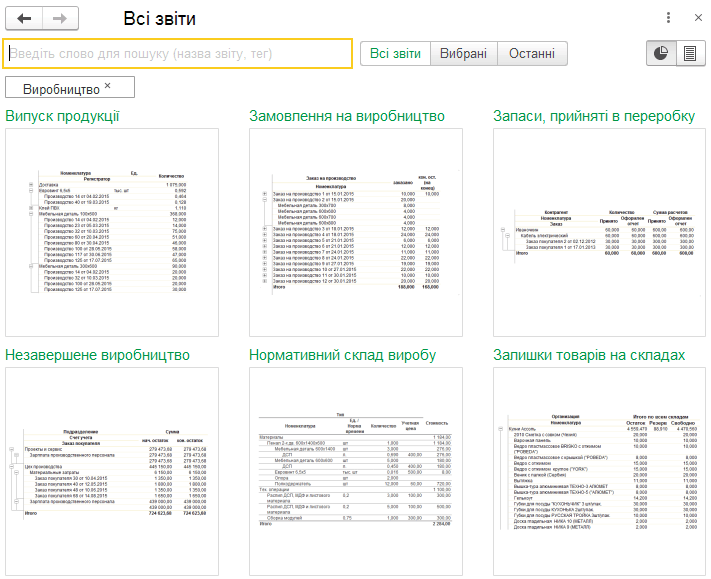711x579 pixels.
Task: Click the Незавершене виробництво preview thumbnail
Action: (112, 472)
